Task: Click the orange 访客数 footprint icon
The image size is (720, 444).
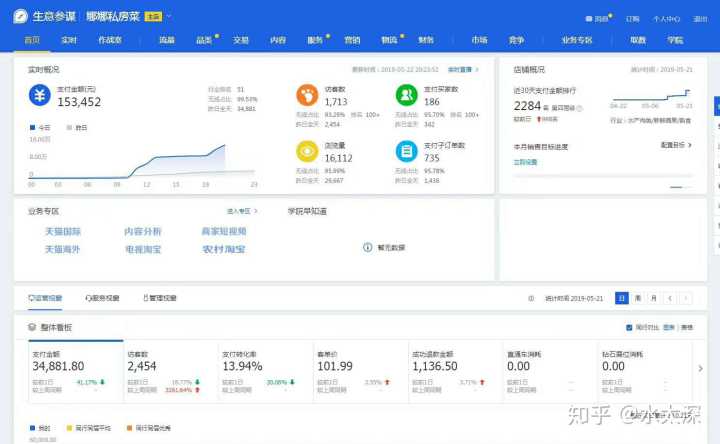Action: pyautogui.click(x=307, y=95)
